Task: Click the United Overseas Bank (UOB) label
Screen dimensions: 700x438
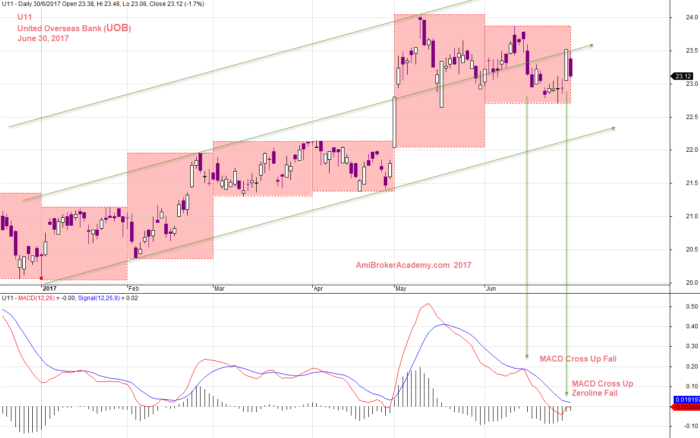Action: click(x=74, y=28)
